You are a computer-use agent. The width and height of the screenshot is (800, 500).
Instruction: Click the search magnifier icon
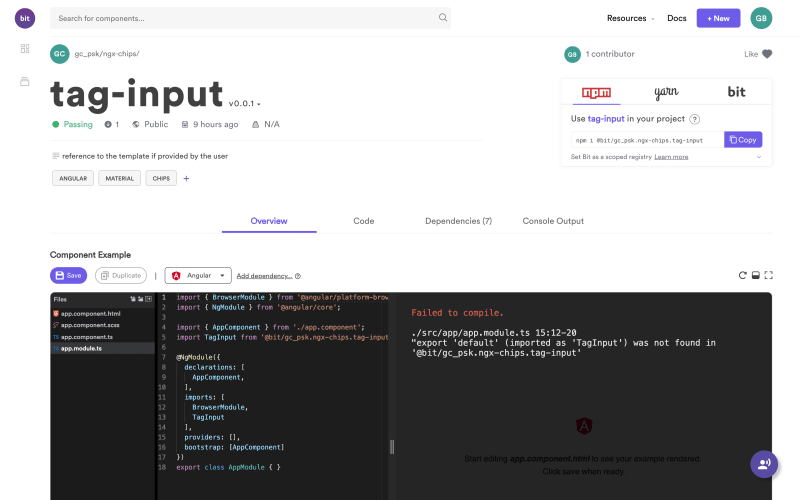[442, 18]
